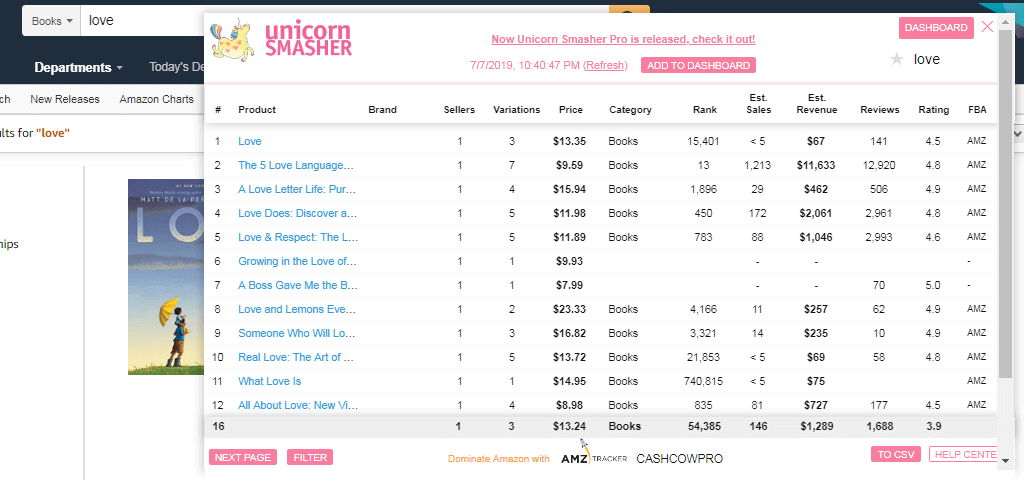1024x480 pixels.
Task: Sort by the Rank column header
Action: coord(705,110)
